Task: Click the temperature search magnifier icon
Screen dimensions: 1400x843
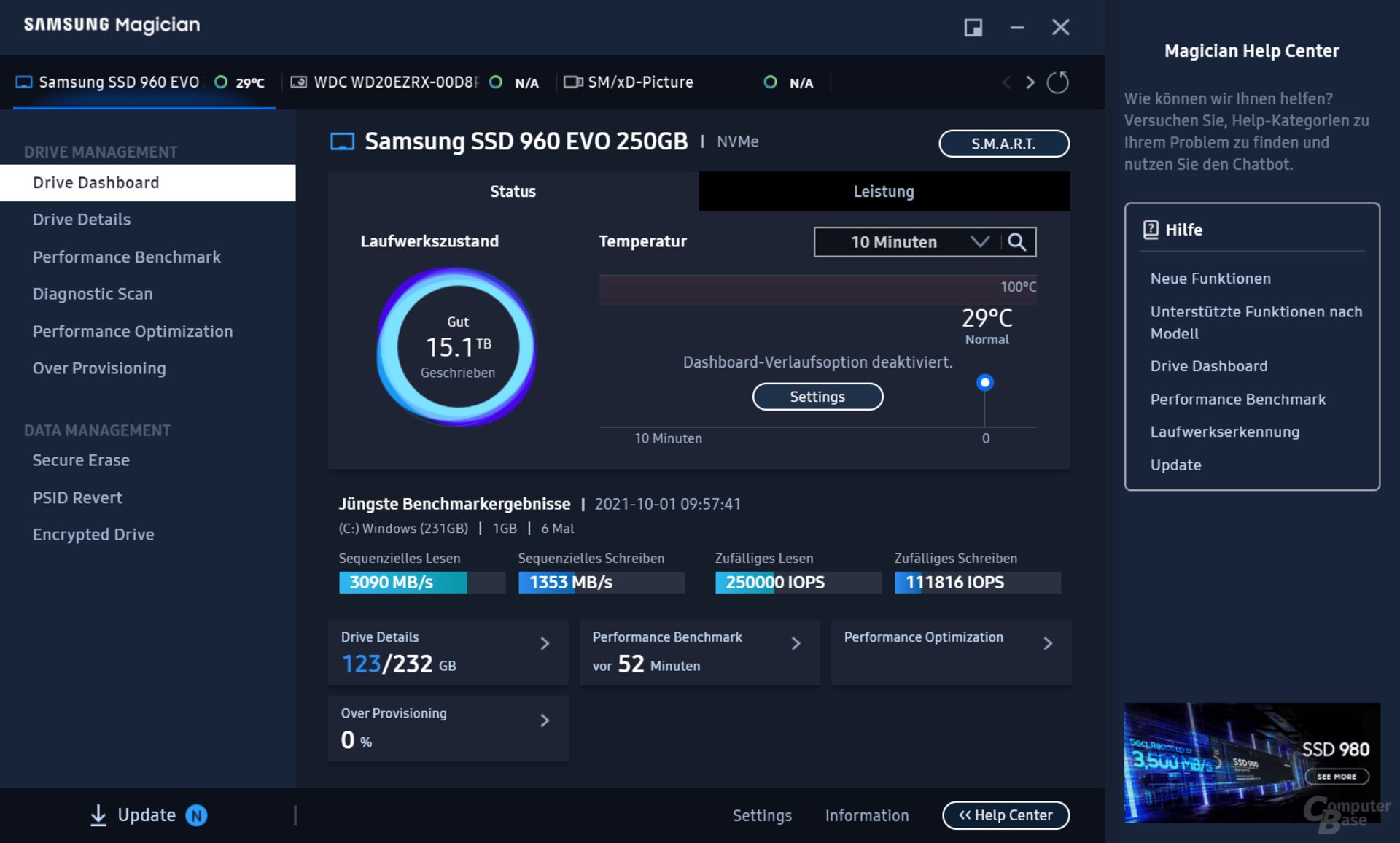Action: click(x=1017, y=242)
